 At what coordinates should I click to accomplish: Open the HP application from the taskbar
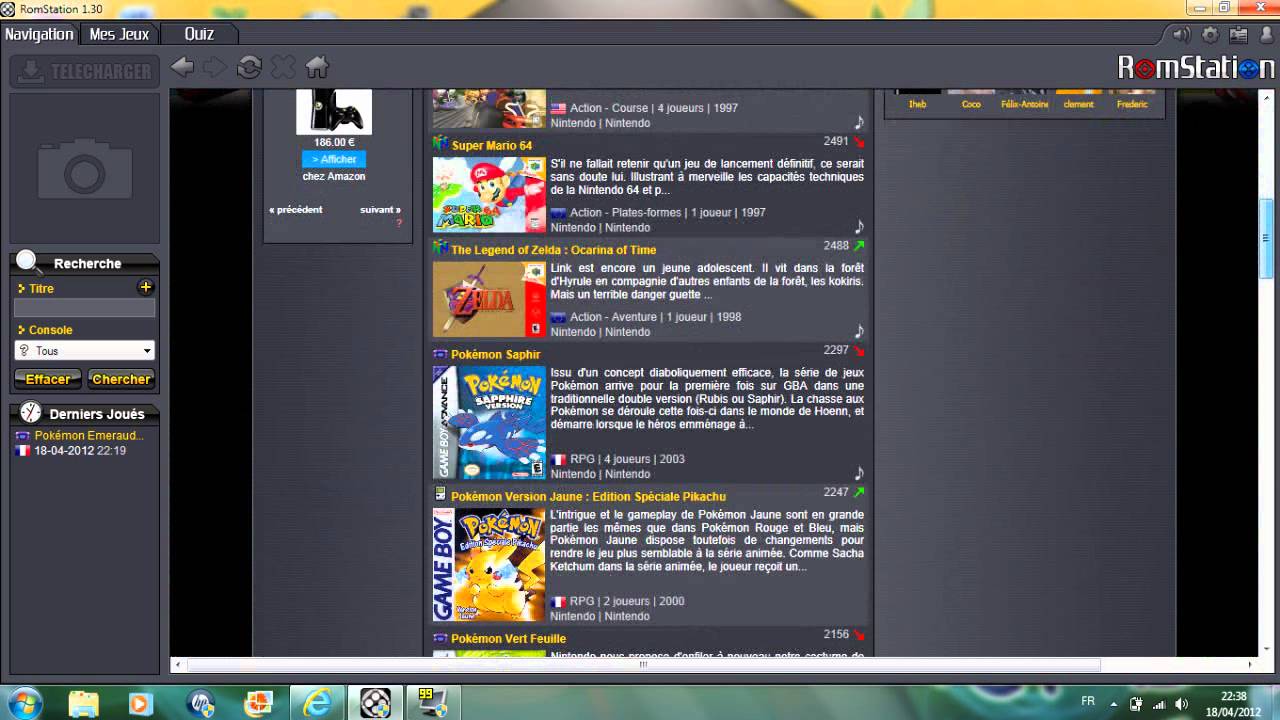point(200,702)
